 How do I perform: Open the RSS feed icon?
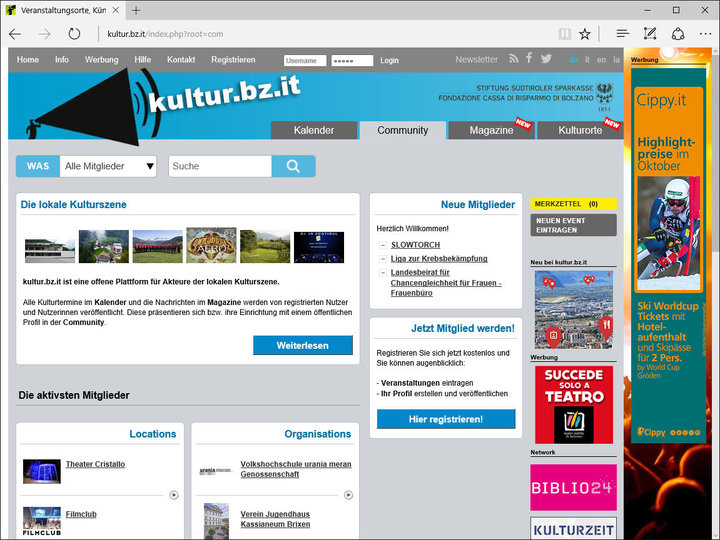click(x=513, y=59)
